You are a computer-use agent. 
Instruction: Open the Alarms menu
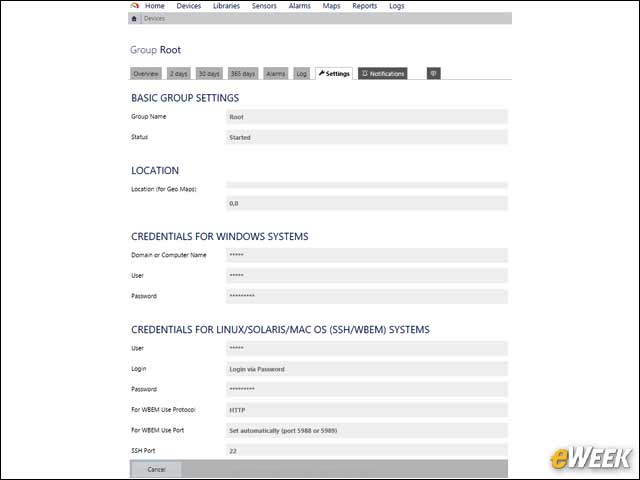(300, 6)
